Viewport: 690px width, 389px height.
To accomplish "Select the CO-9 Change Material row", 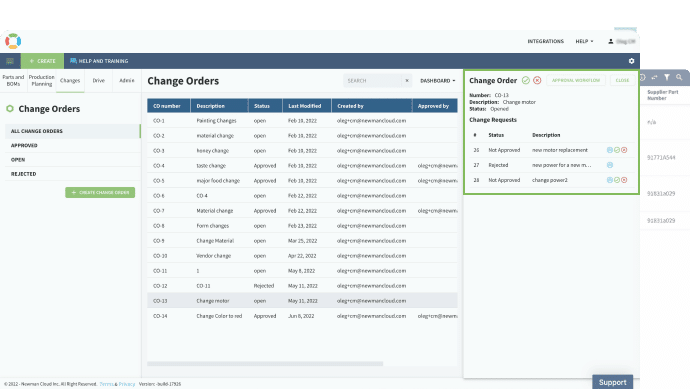I will [x=302, y=241].
